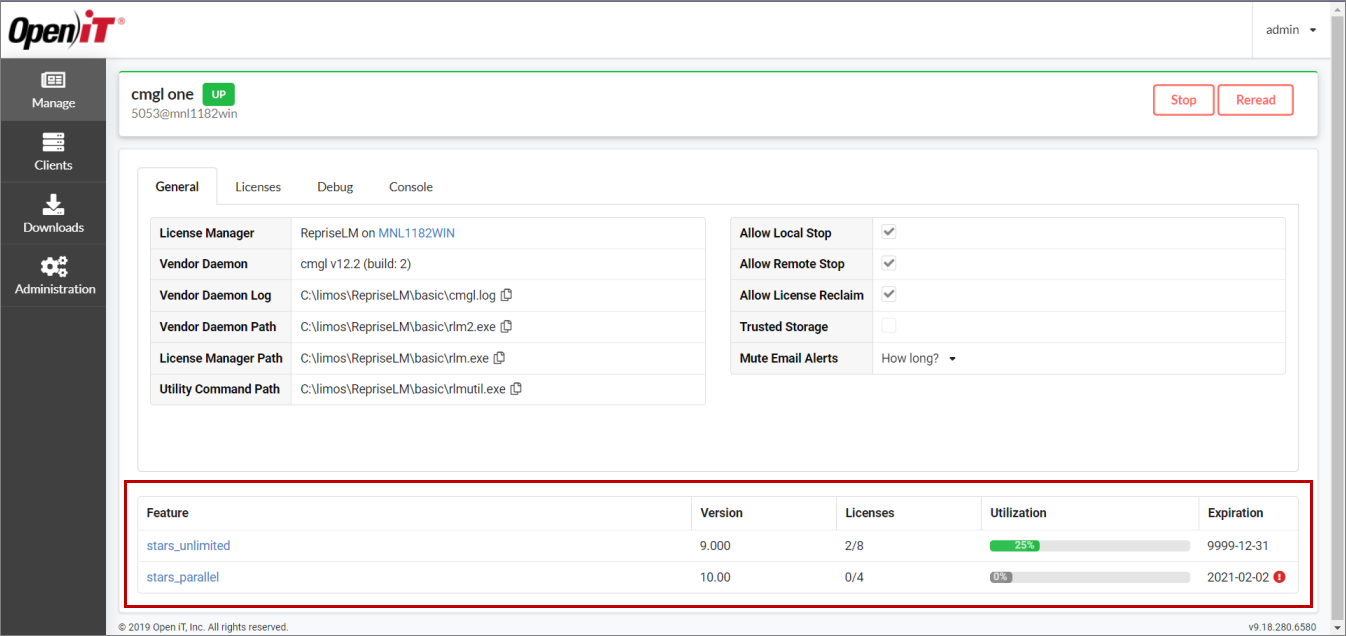Click the 0% utilization bar for stars_parallel
This screenshot has height=636, width=1346.
pos(1090,577)
